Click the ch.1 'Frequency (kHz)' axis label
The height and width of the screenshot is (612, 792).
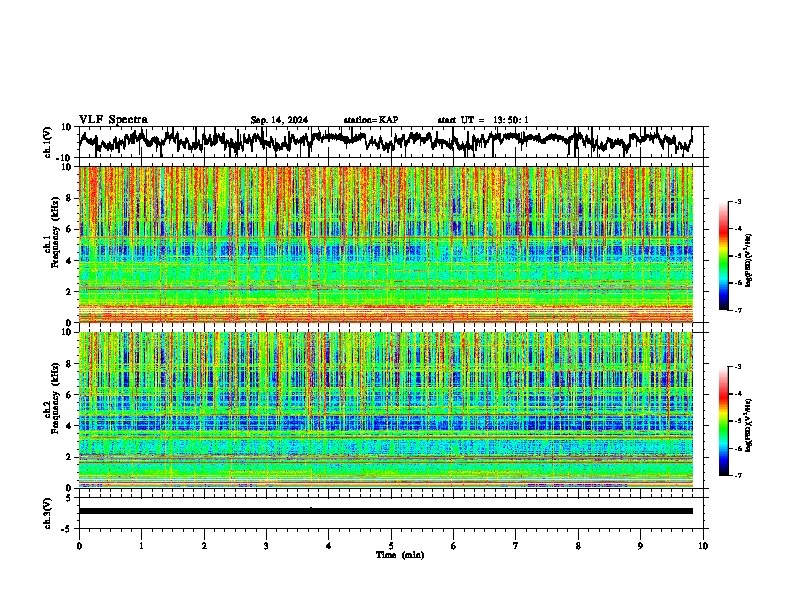pos(55,233)
